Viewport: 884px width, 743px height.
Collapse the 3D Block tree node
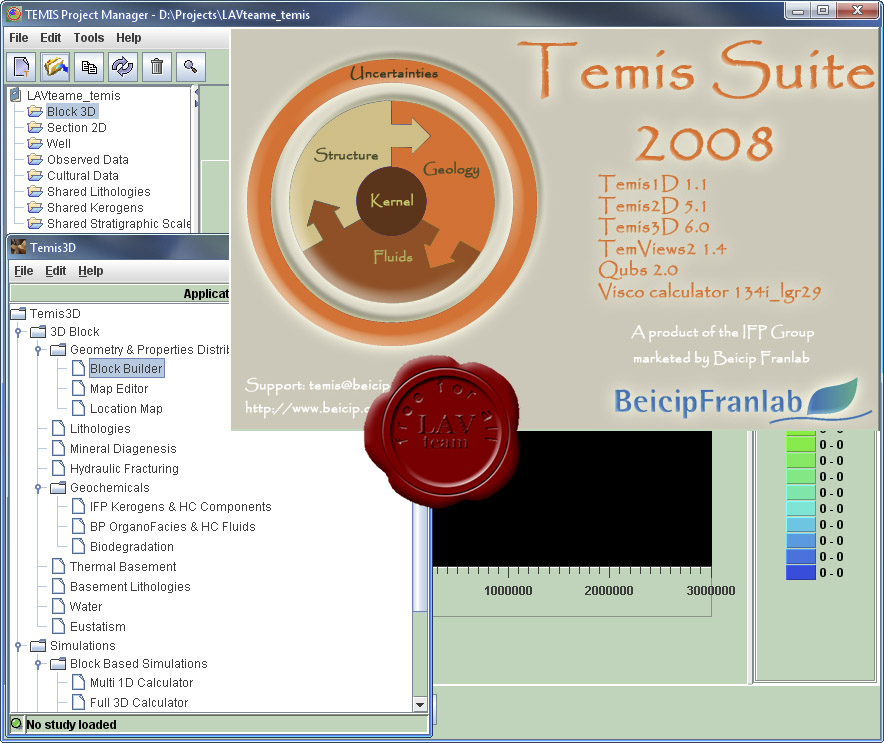[x=18, y=332]
